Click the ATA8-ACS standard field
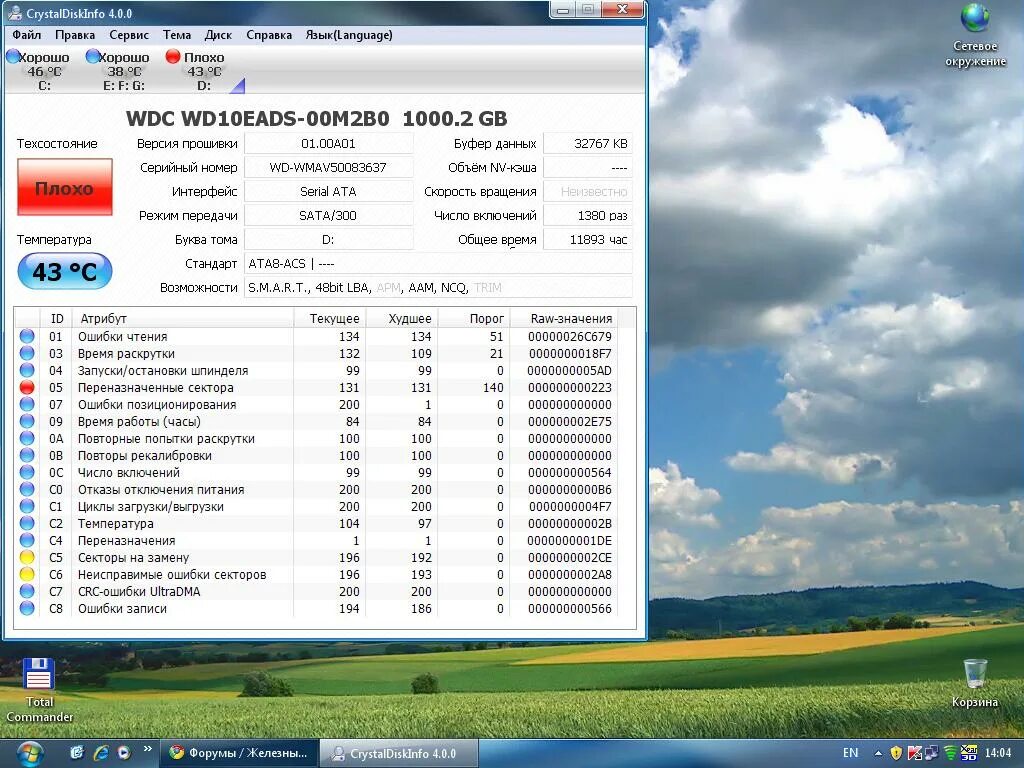This screenshot has width=1024, height=768. click(x=438, y=264)
